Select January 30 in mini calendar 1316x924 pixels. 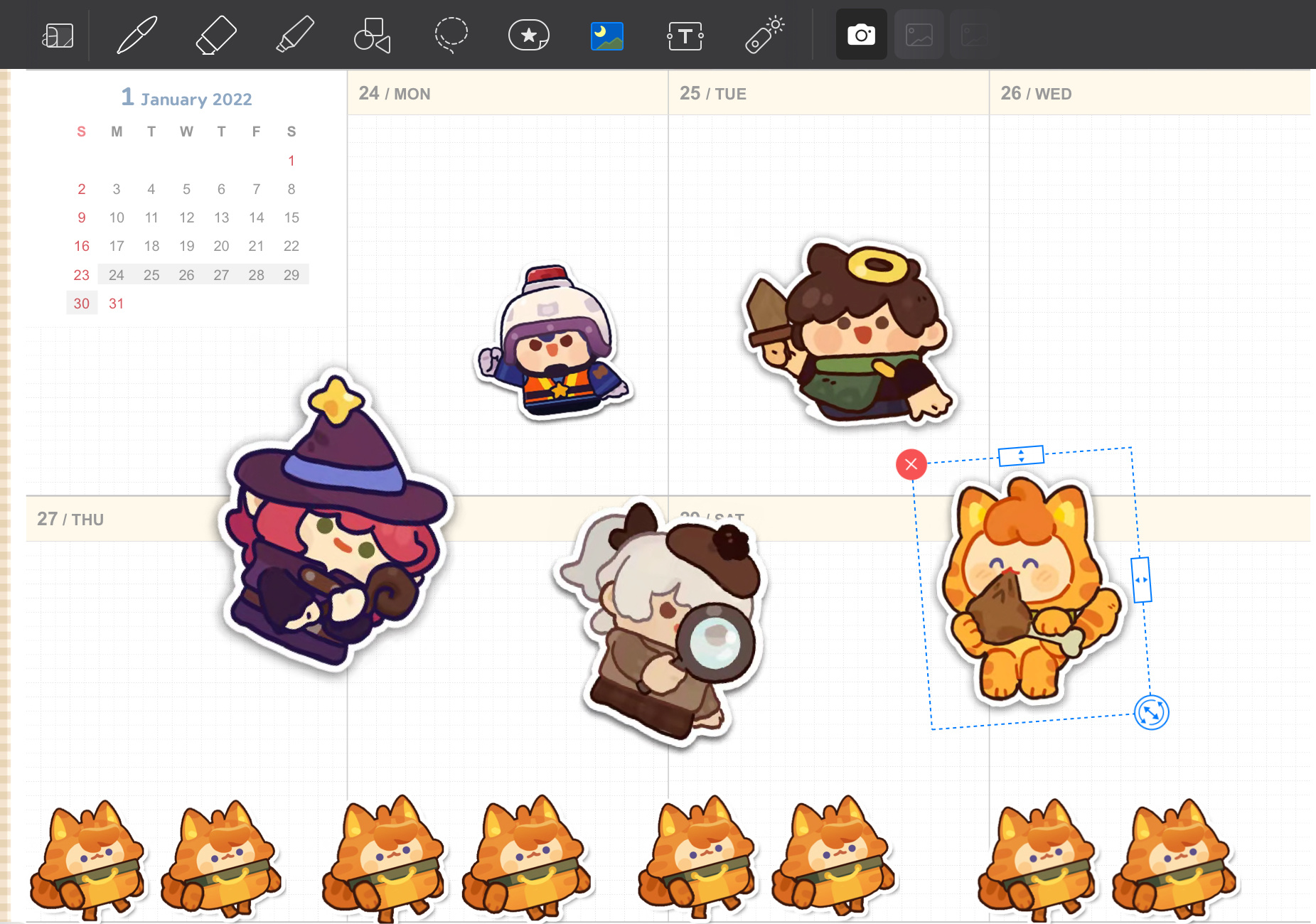tap(82, 303)
